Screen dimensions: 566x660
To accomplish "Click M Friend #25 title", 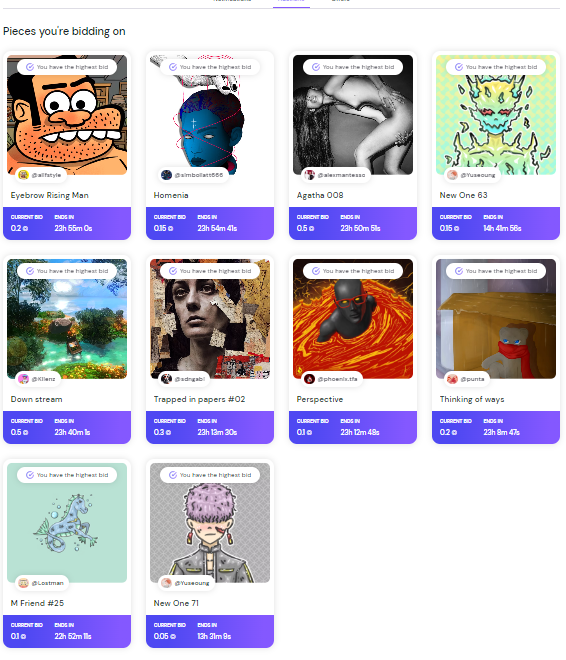I will [x=37, y=603].
